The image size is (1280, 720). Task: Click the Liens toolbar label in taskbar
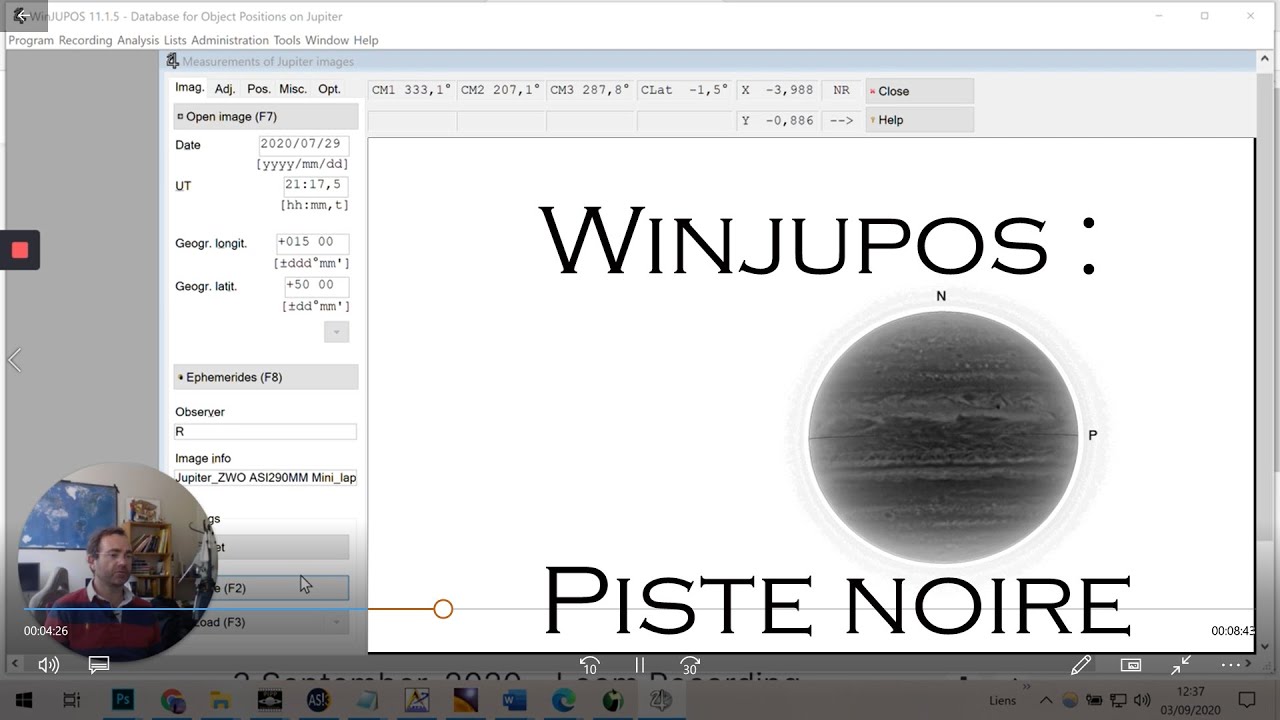coord(1002,701)
